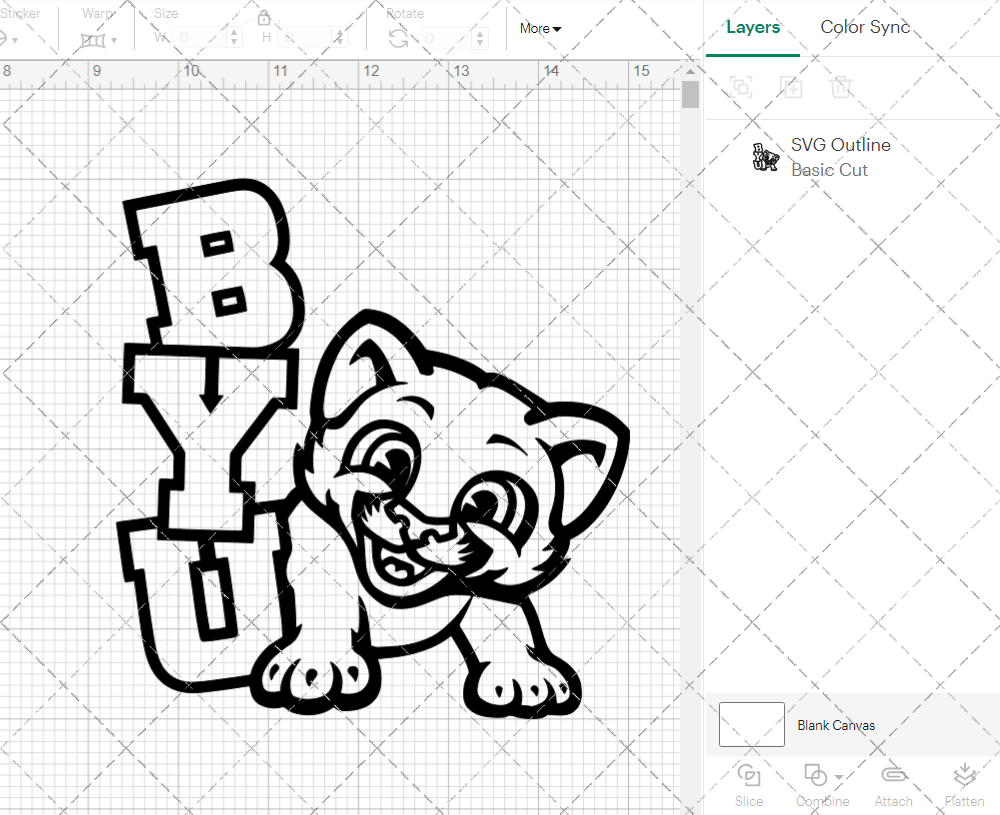Select the Attach tool
The width and height of the screenshot is (1000, 815).
(893, 785)
